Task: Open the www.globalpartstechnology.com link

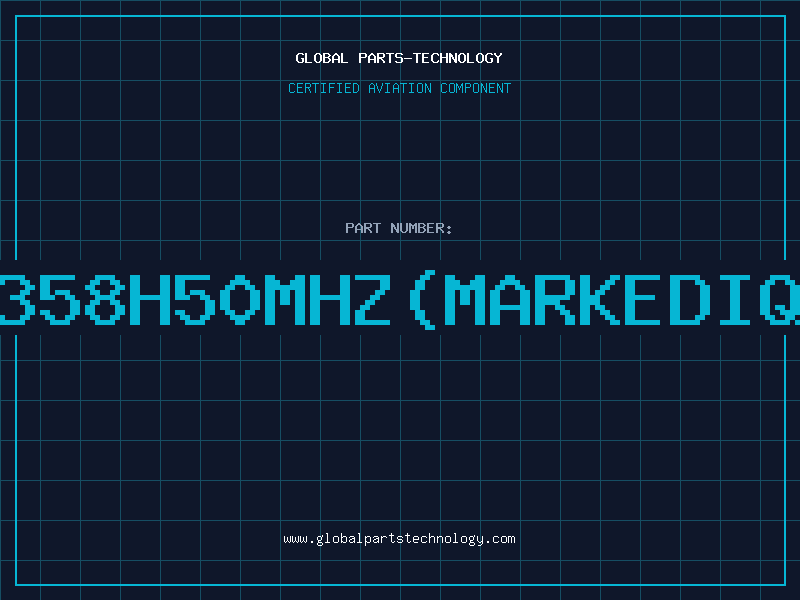Action: 399,539
